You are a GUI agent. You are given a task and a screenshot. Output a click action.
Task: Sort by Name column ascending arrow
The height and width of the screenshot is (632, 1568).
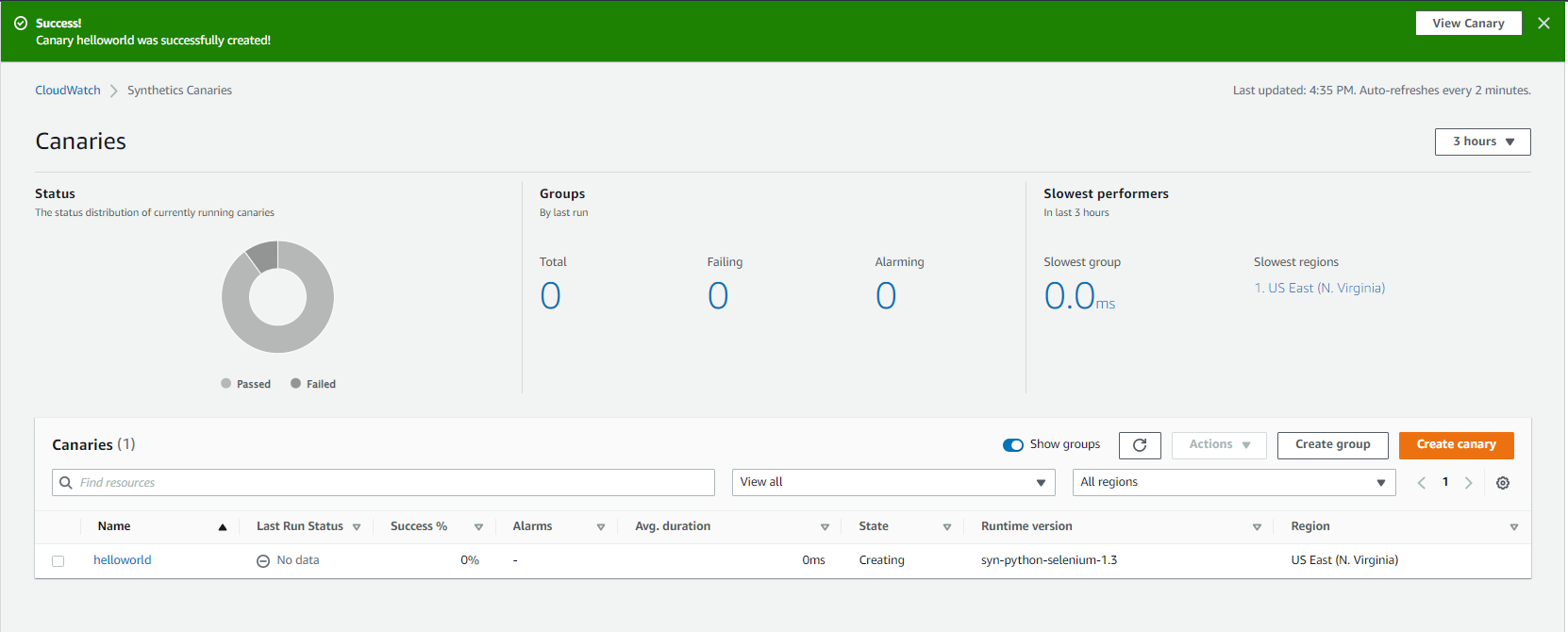pyautogui.click(x=223, y=527)
